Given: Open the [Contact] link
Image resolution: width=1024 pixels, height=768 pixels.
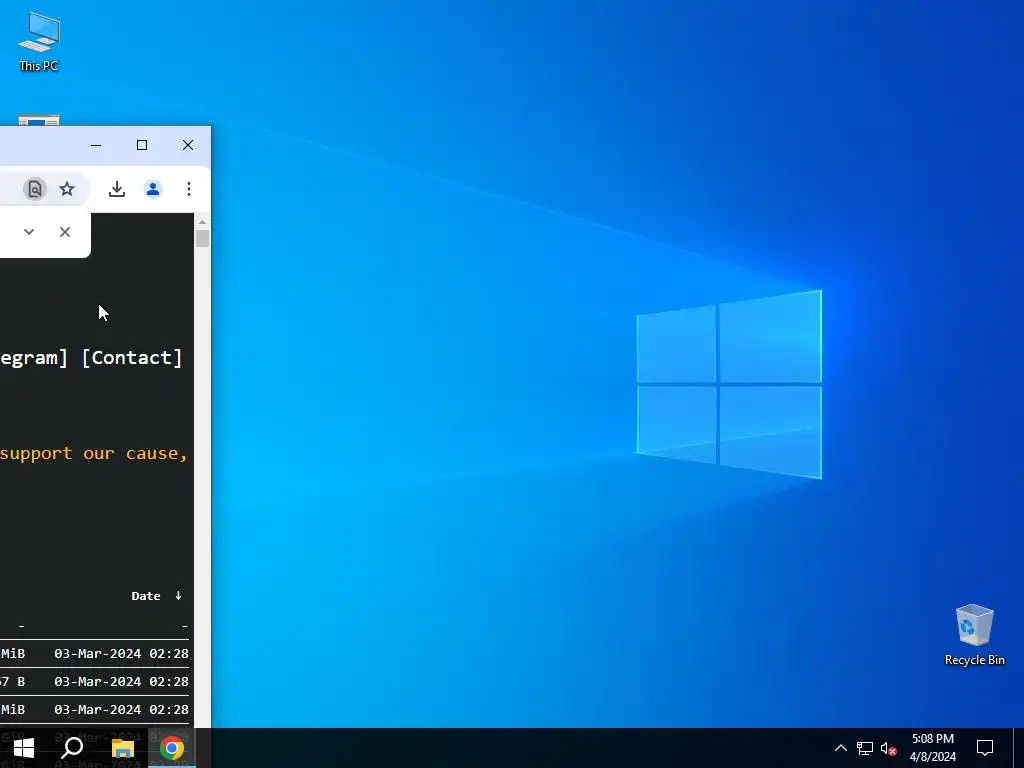Looking at the screenshot, I should click(132, 358).
